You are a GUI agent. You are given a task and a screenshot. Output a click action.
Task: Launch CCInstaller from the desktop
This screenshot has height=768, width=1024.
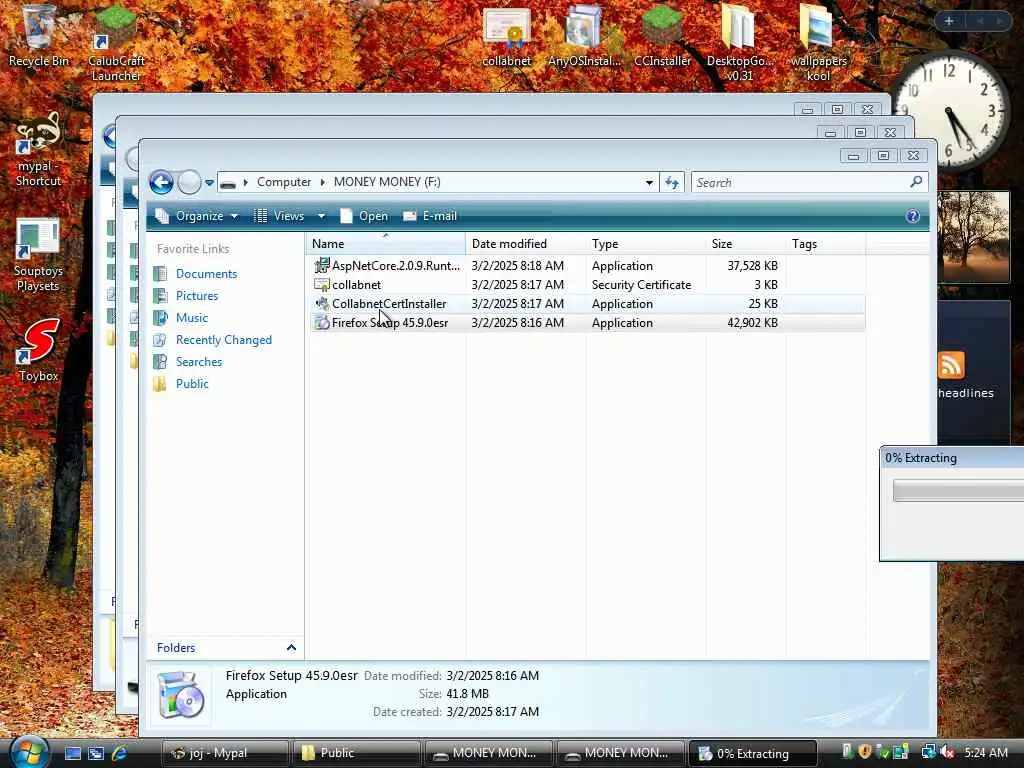[x=662, y=36]
